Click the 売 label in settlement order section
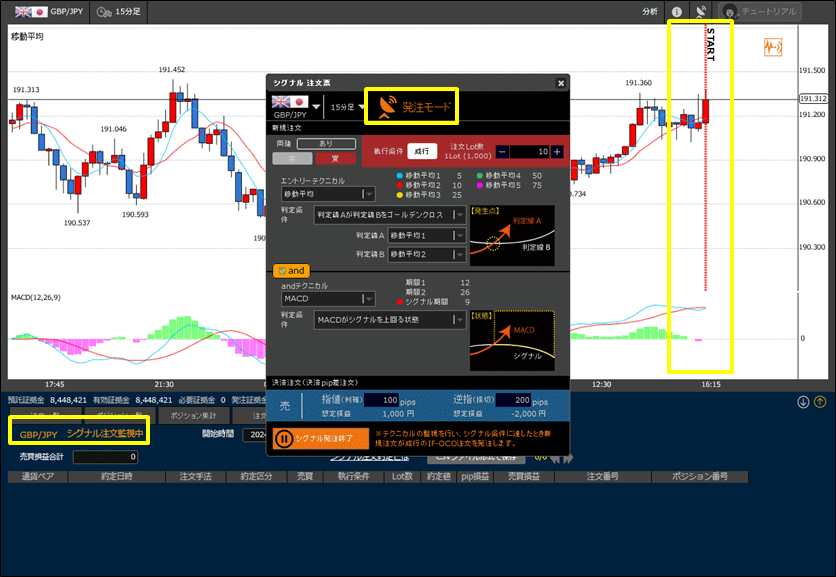The width and height of the screenshot is (836, 577). coord(285,406)
